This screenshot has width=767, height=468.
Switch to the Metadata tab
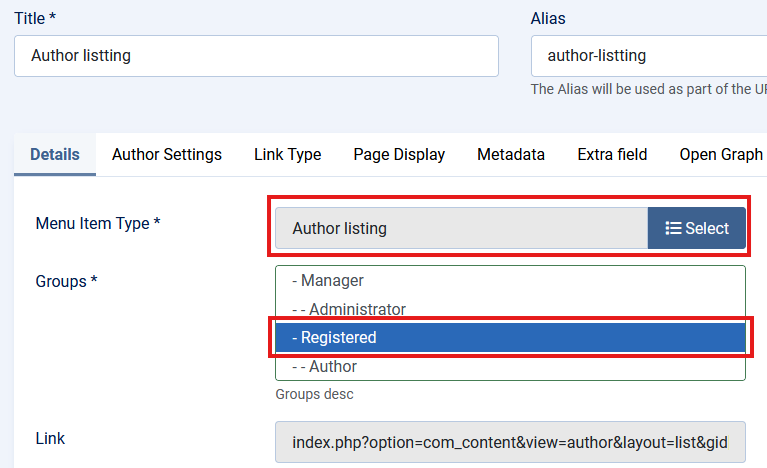[511, 155]
